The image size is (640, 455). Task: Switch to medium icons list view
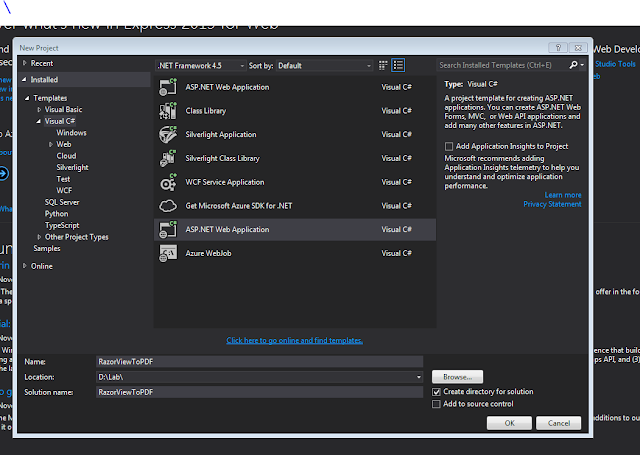point(398,65)
